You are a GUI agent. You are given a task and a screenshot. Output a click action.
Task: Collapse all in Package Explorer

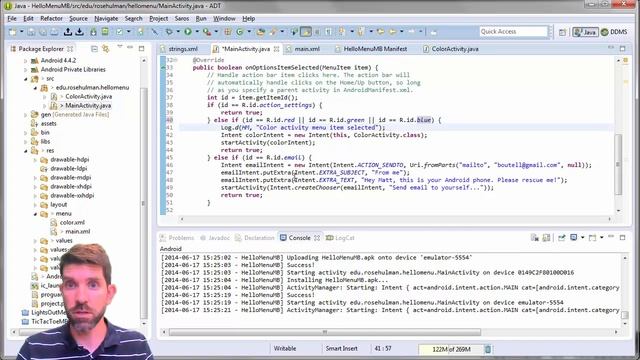[94, 49]
